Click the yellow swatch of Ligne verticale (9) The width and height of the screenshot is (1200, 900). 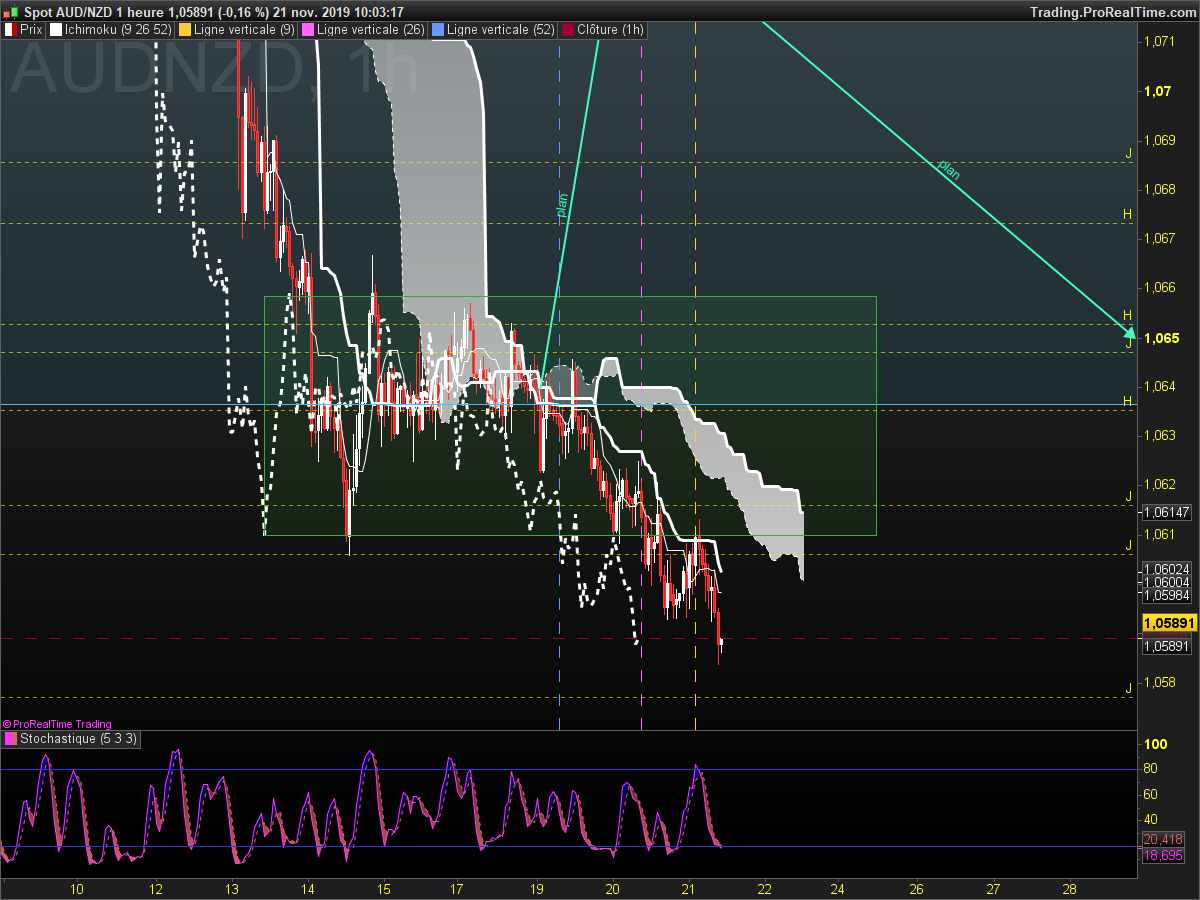click(x=185, y=30)
